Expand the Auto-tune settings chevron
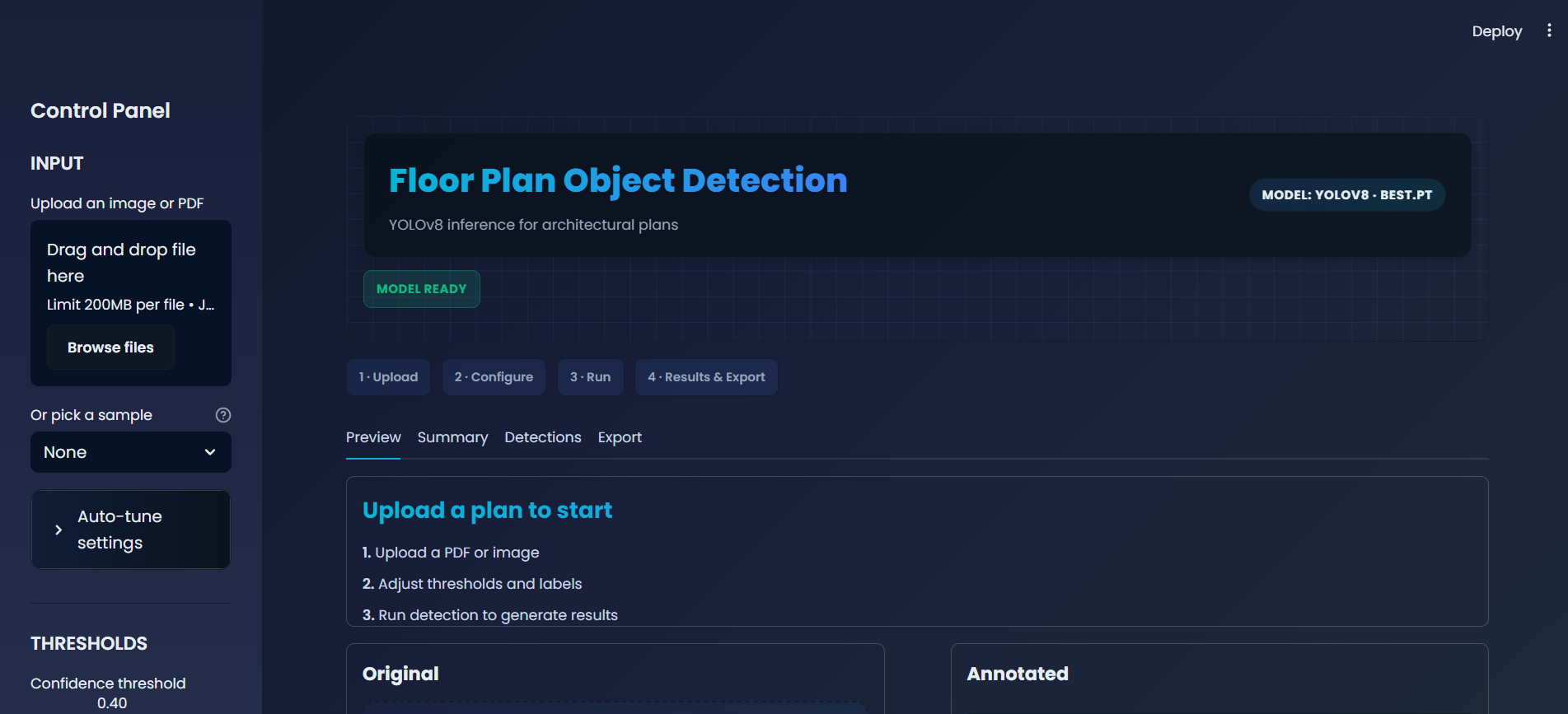 pos(59,530)
